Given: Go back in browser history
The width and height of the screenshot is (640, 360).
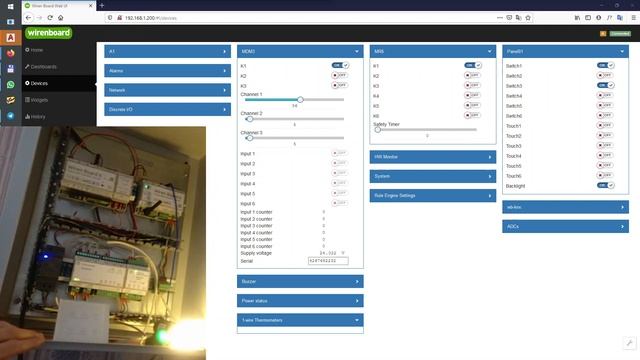Looking at the screenshot, I should pos(28,18).
